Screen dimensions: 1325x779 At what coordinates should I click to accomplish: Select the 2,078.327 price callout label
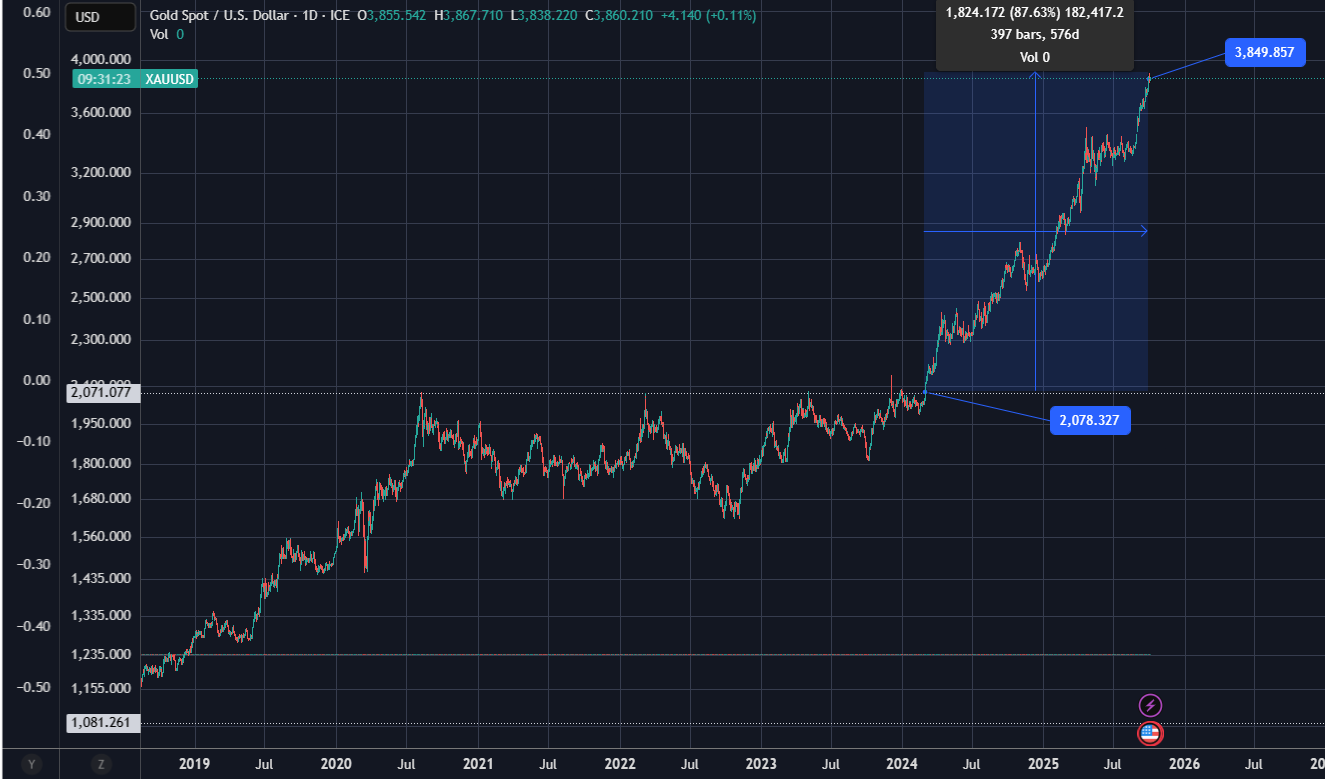(x=1090, y=421)
